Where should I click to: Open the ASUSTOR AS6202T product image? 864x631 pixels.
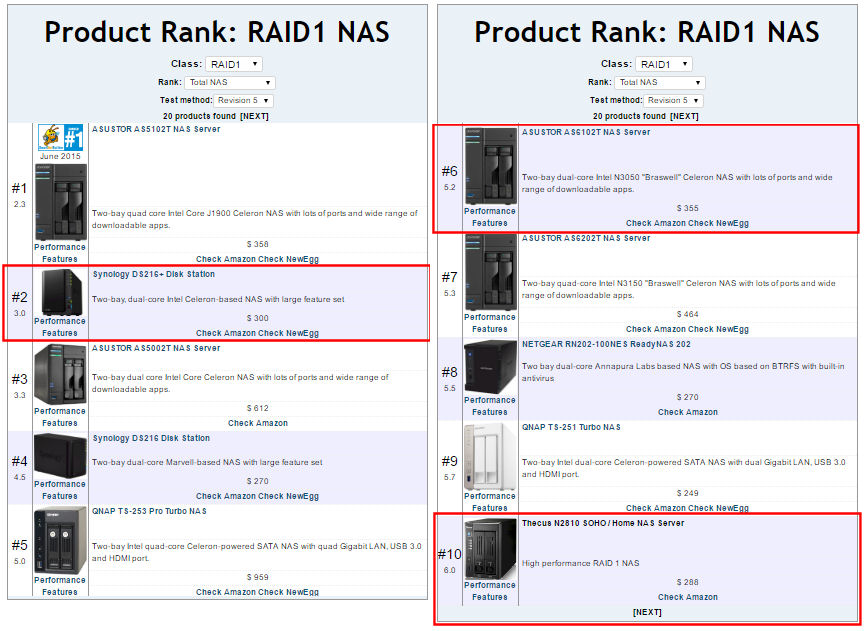click(490, 272)
